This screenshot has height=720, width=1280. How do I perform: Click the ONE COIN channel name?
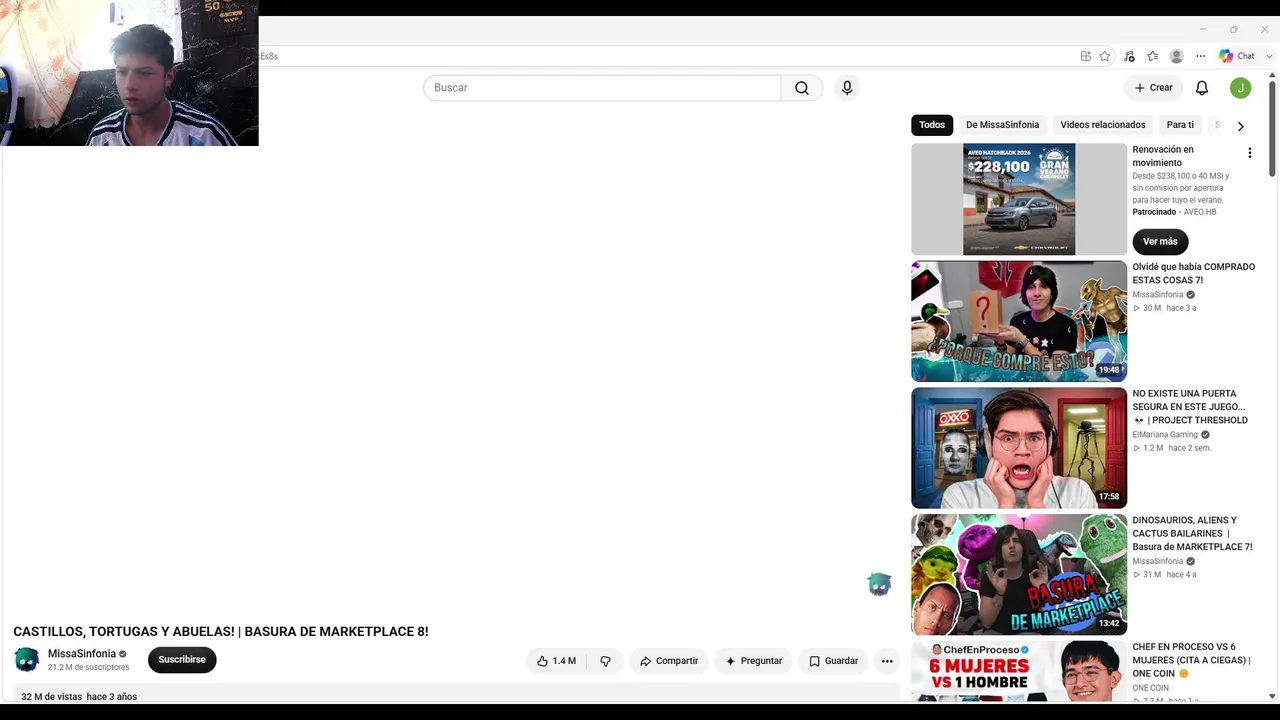(x=1150, y=688)
